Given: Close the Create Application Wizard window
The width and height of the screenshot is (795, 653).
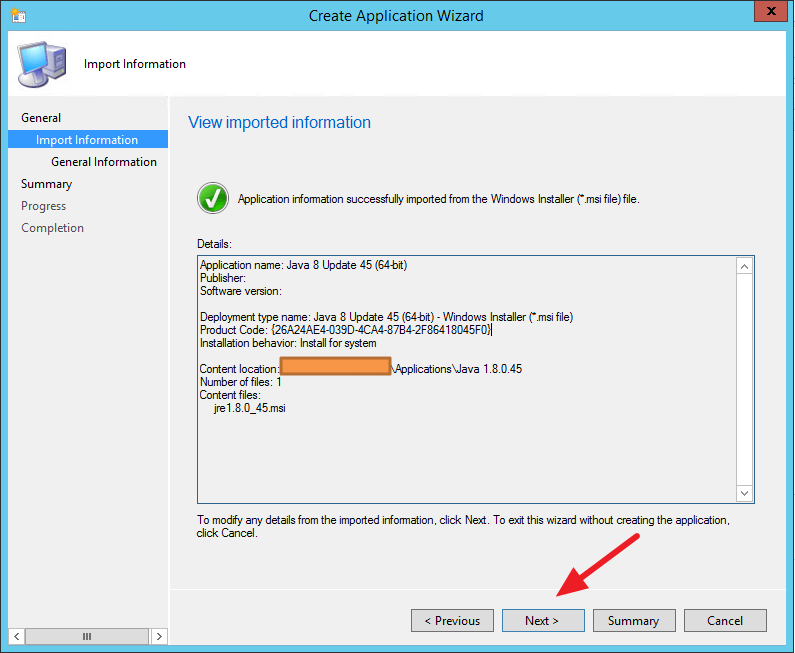Looking at the screenshot, I should pos(771,11).
